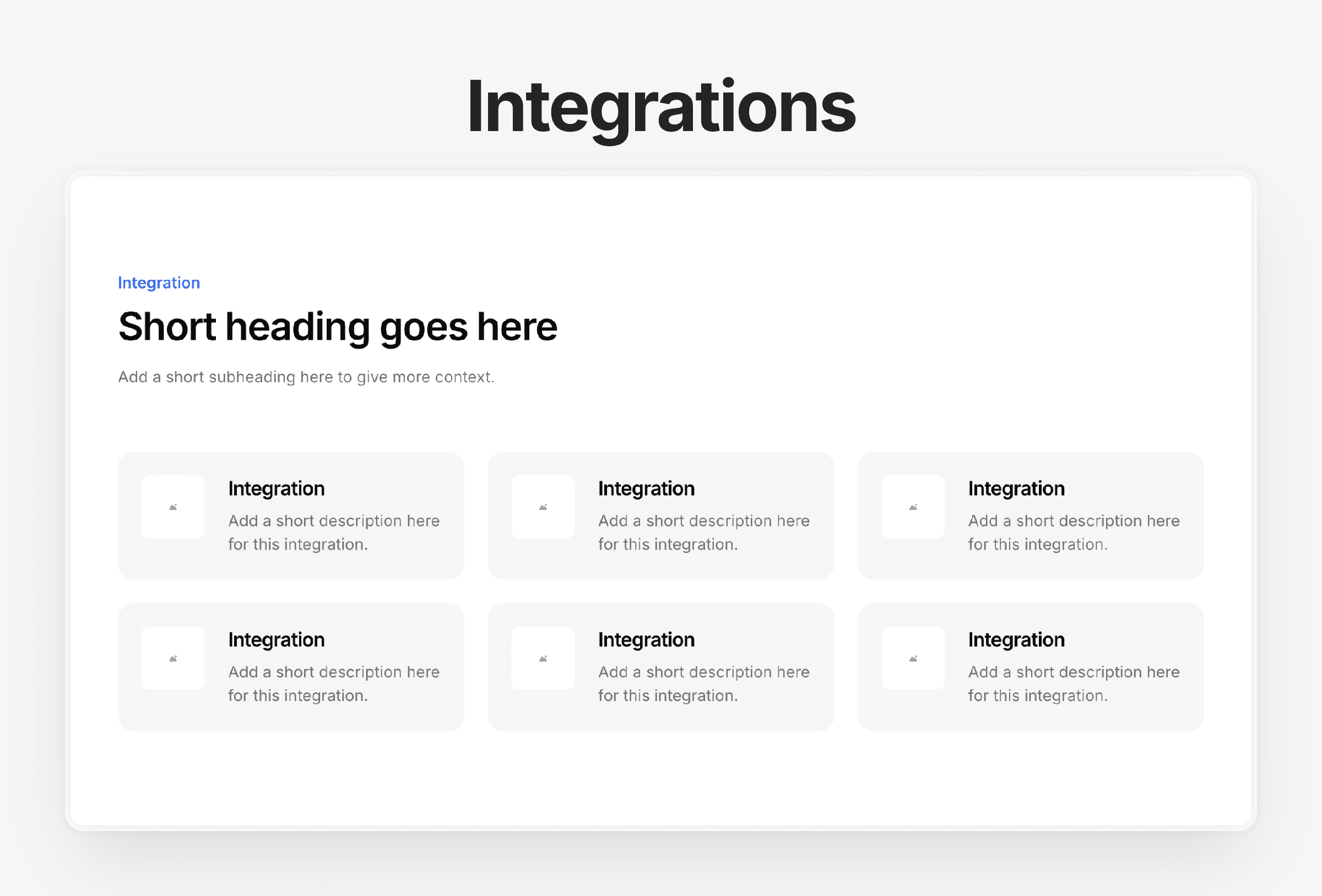The height and width of the screenshot is (896, 1322).
Task: Open the Integration title in bottom-left card
Action: point(277,640)
